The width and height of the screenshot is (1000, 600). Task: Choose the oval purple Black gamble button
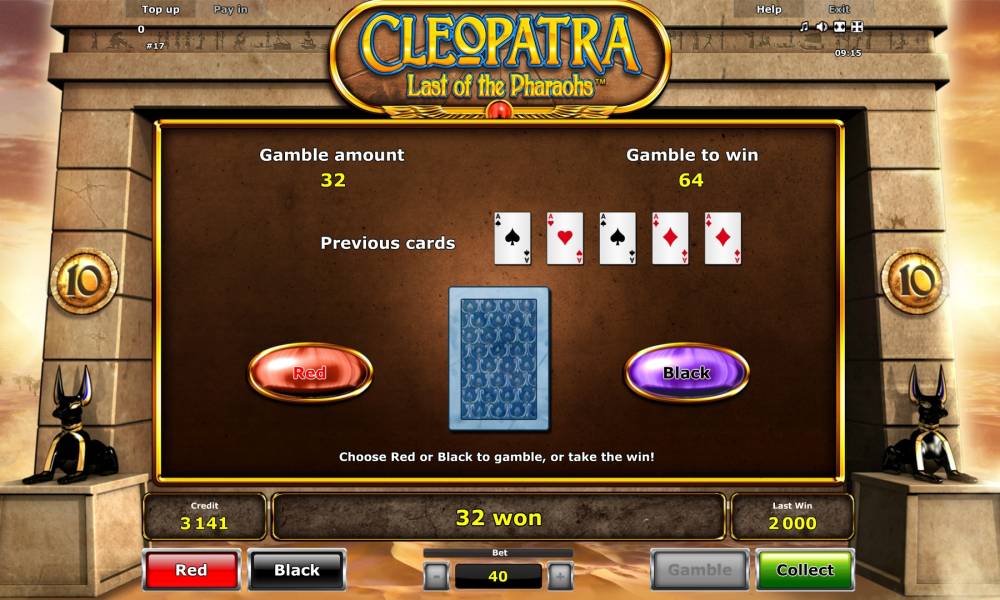pos(686,372)
